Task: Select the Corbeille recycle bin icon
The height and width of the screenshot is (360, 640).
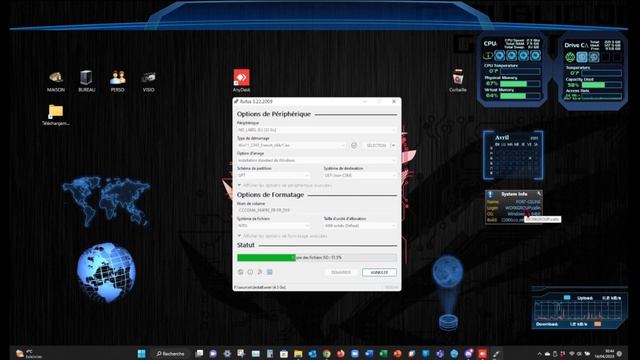Action: point(458,80)
